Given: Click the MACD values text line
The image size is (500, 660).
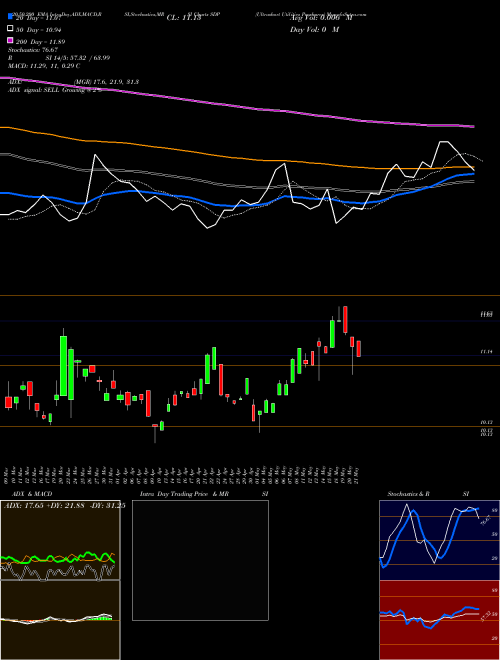Looking at the screenshot, I should point(44,66).
